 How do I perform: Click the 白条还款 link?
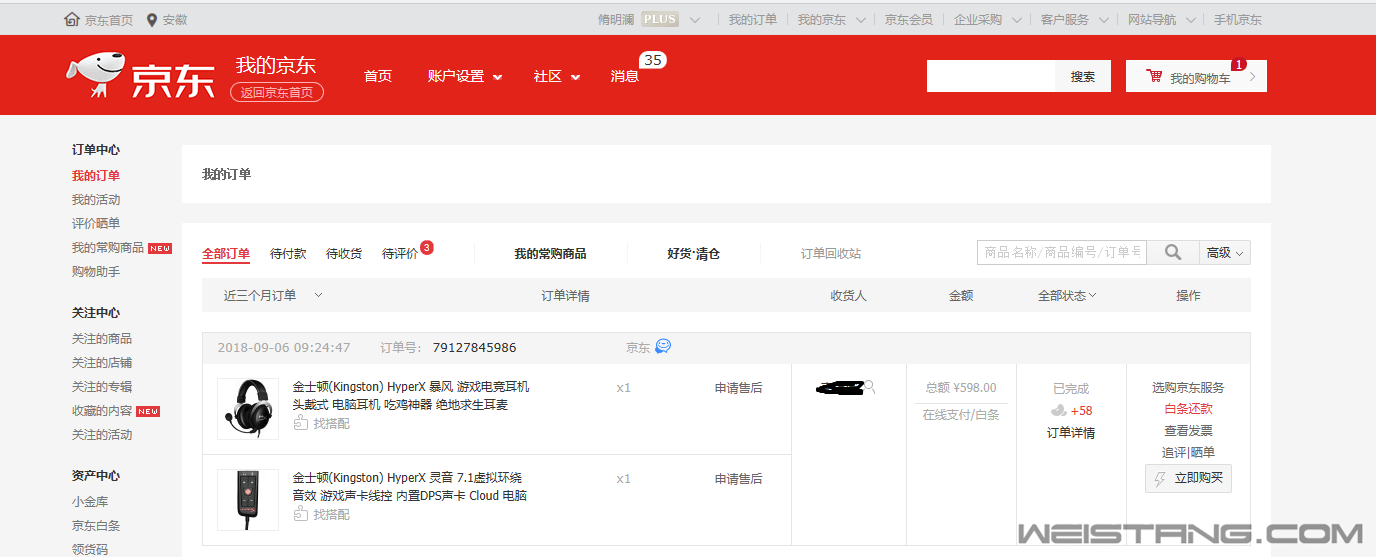(1188, 409)
